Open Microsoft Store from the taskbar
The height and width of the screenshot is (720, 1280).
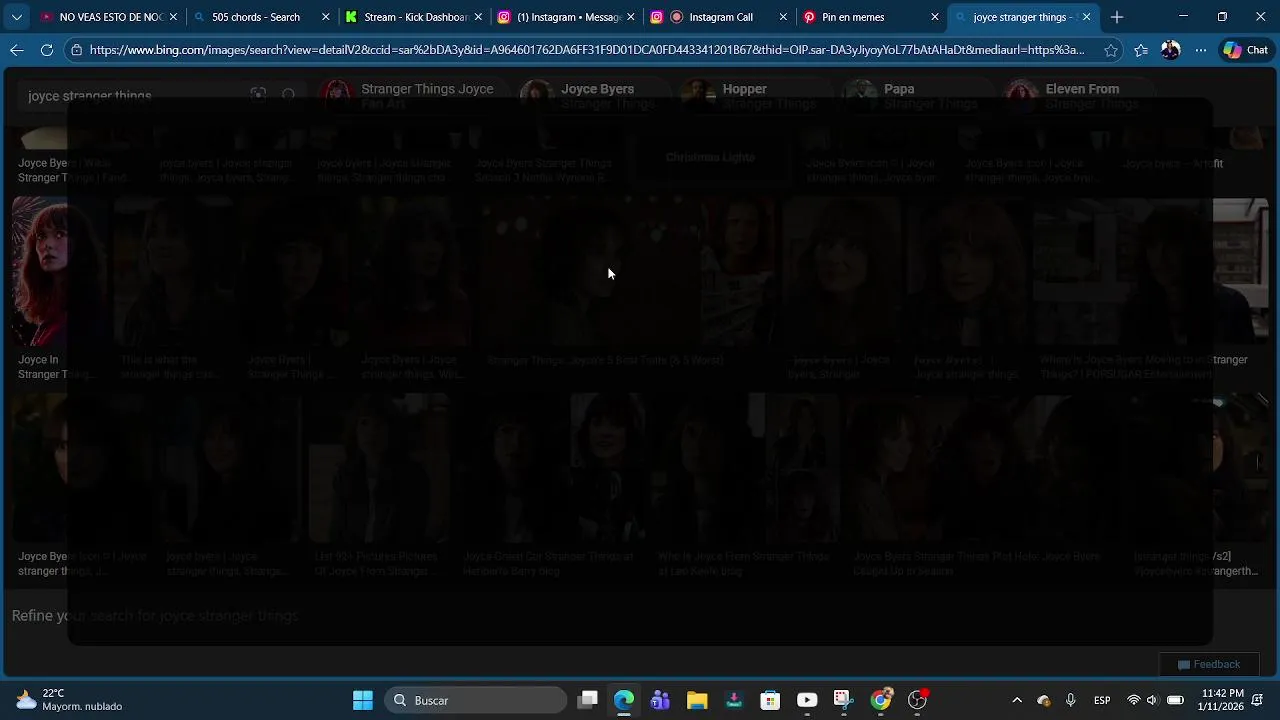coord(770,700)
